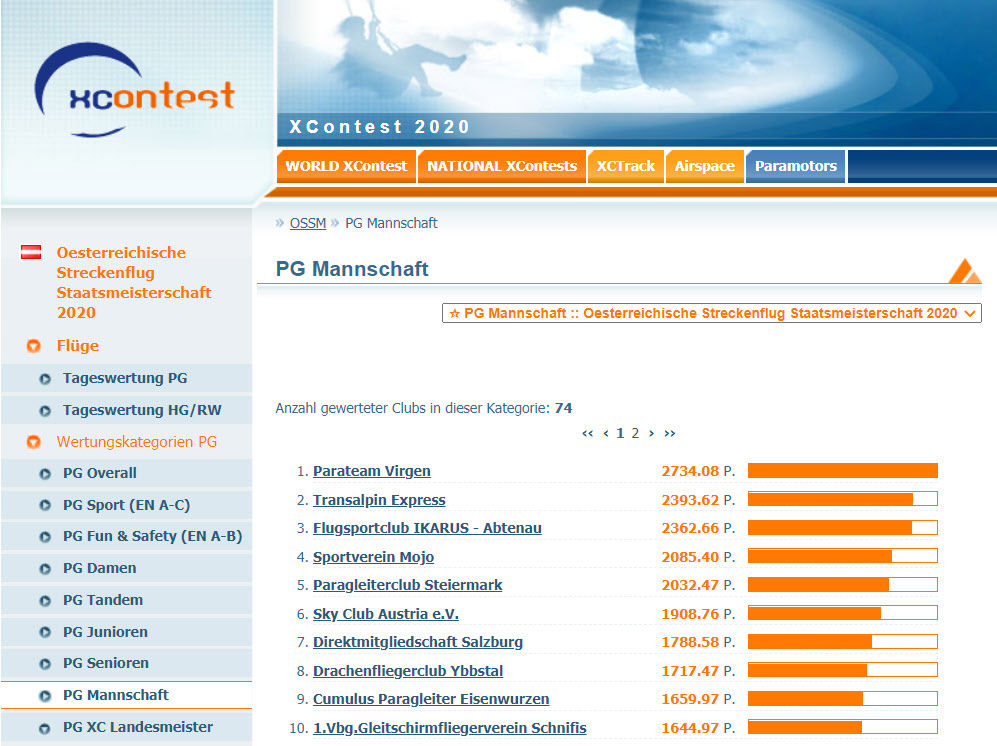Open Paragleiterclub Steiermark link
Image resolution: width=997 pixels, height=746 pixels.
[408, 585]
